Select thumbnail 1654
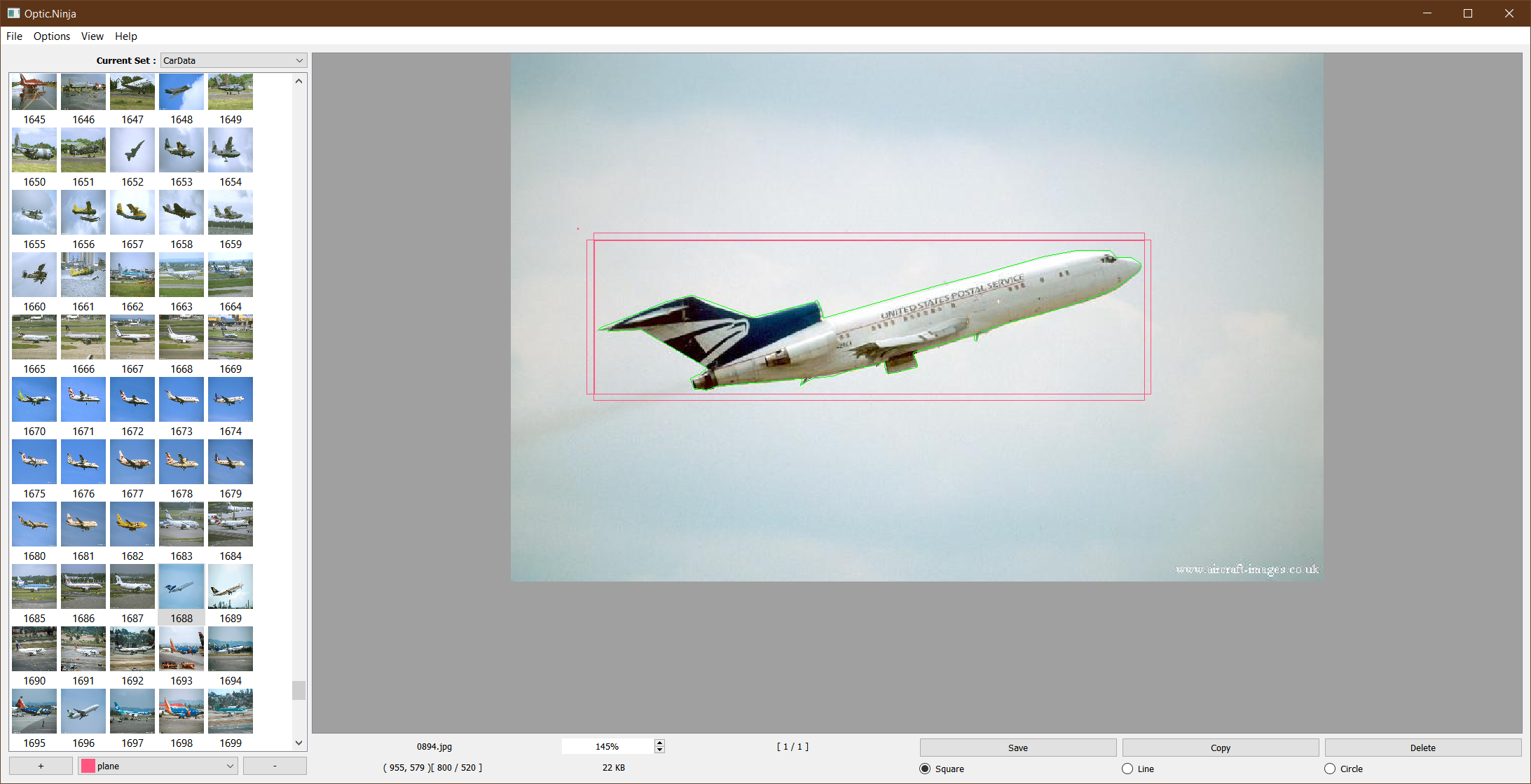Viewport: 1531px width, 784px height. [231, 150]
